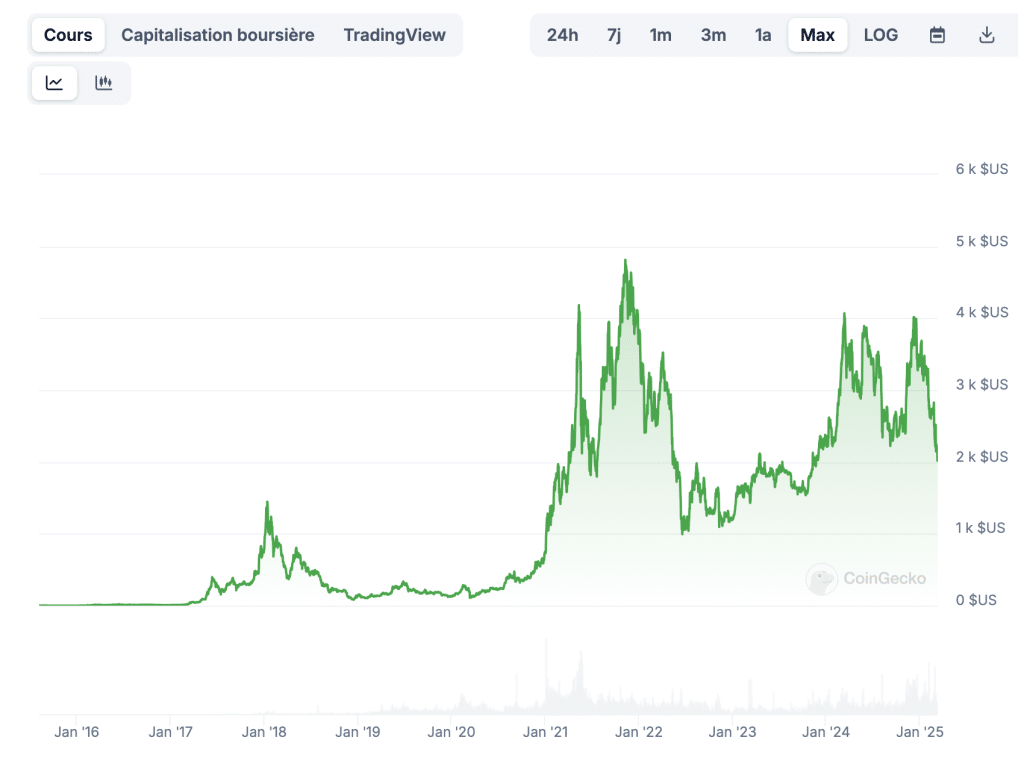Show the 1a time range
This screenshot has height=761, width=1024.
coord(763,35)
